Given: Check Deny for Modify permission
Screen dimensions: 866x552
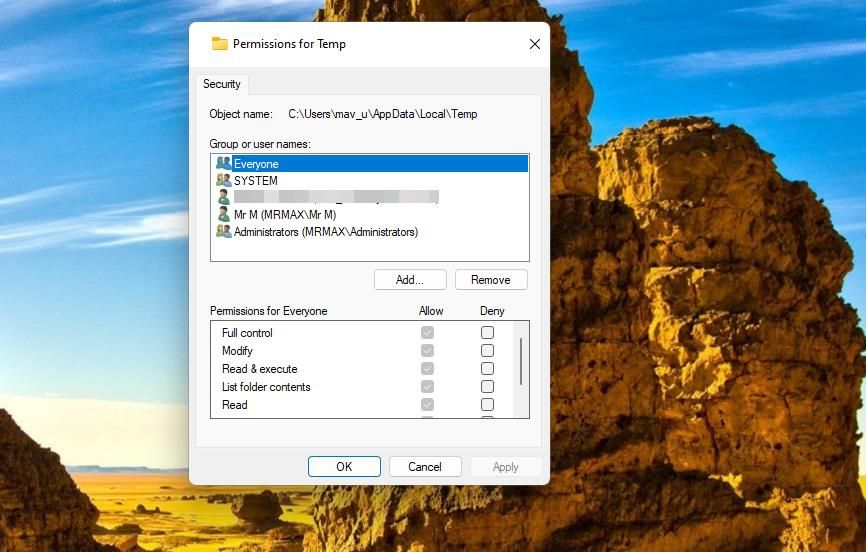Looking at the screenshot, I should [x=487, y=351].
